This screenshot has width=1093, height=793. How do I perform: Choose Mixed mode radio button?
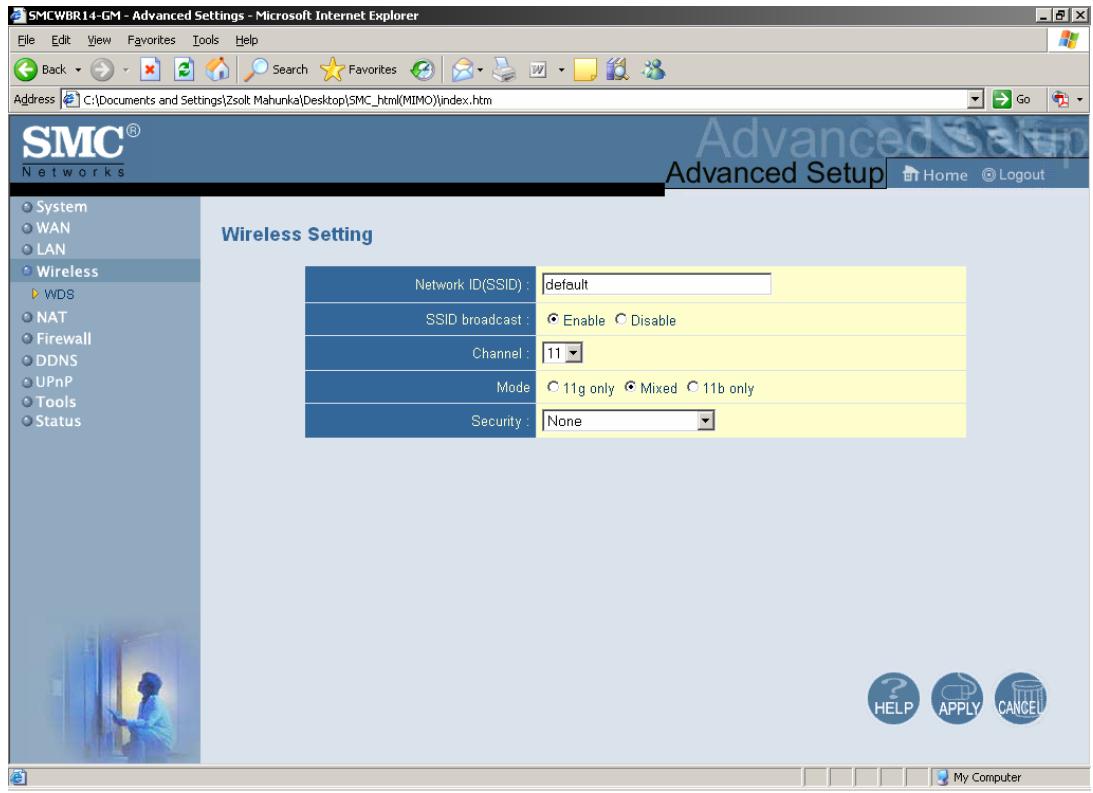pos(630,387)
